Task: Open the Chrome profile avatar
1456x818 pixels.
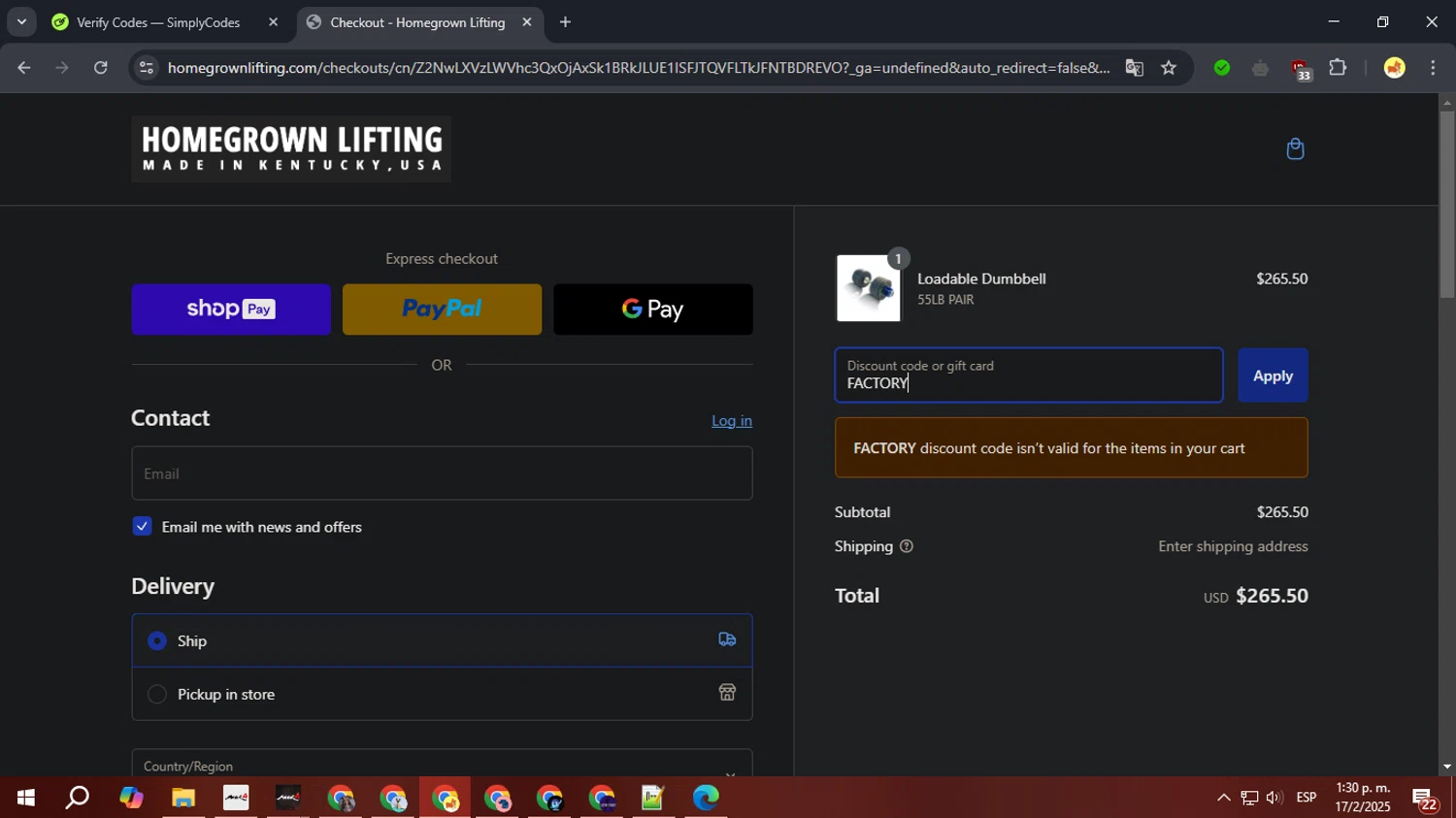Action: (x=1395, y=68)
